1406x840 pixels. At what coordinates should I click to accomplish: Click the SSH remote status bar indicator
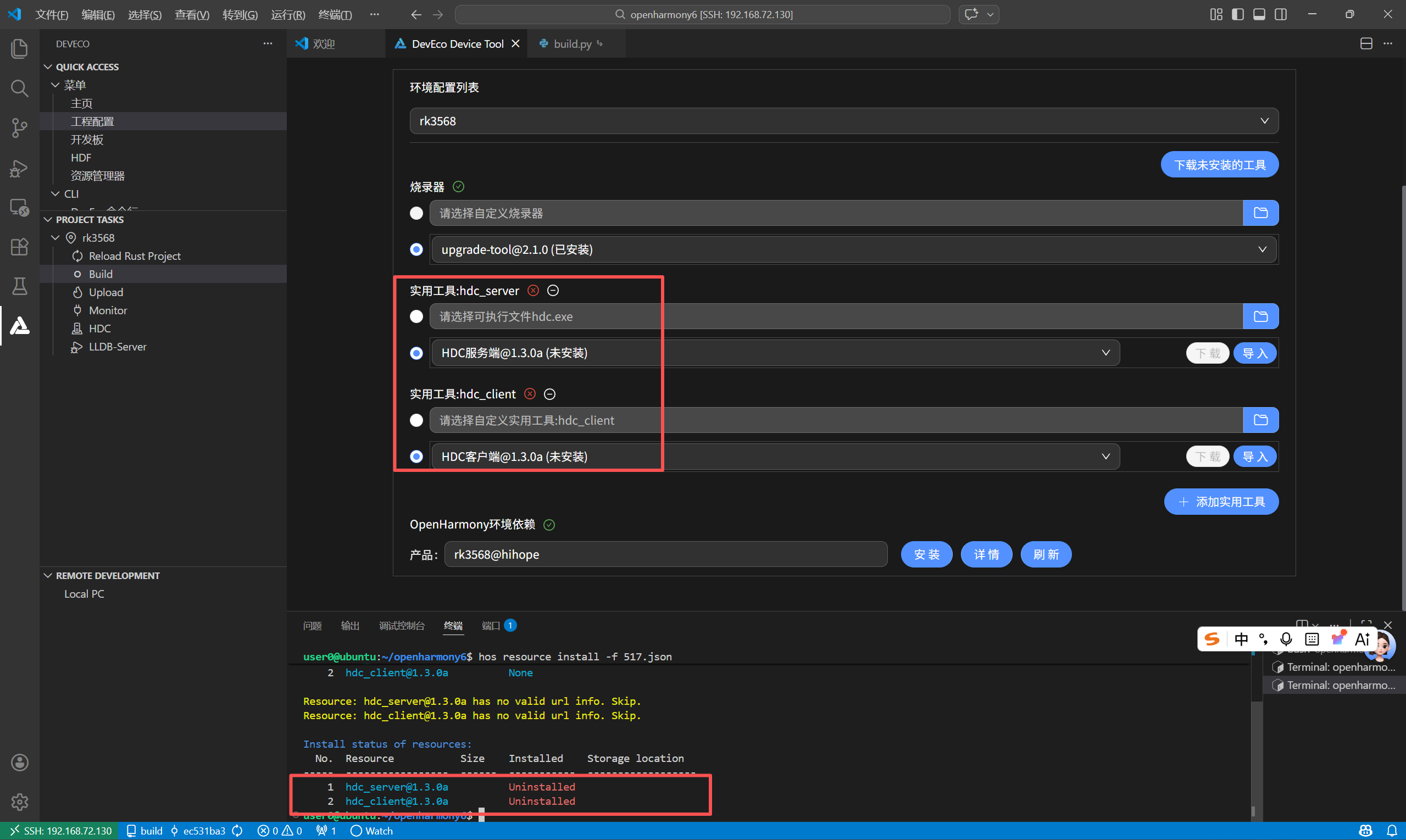tap(61, 830)
